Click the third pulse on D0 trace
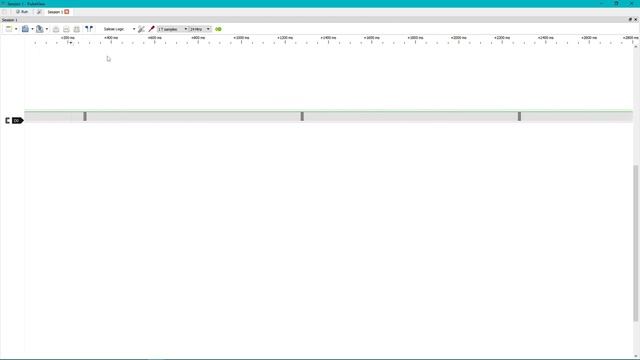640x360 pixels. pyautogui.click(x=519, y=116)
